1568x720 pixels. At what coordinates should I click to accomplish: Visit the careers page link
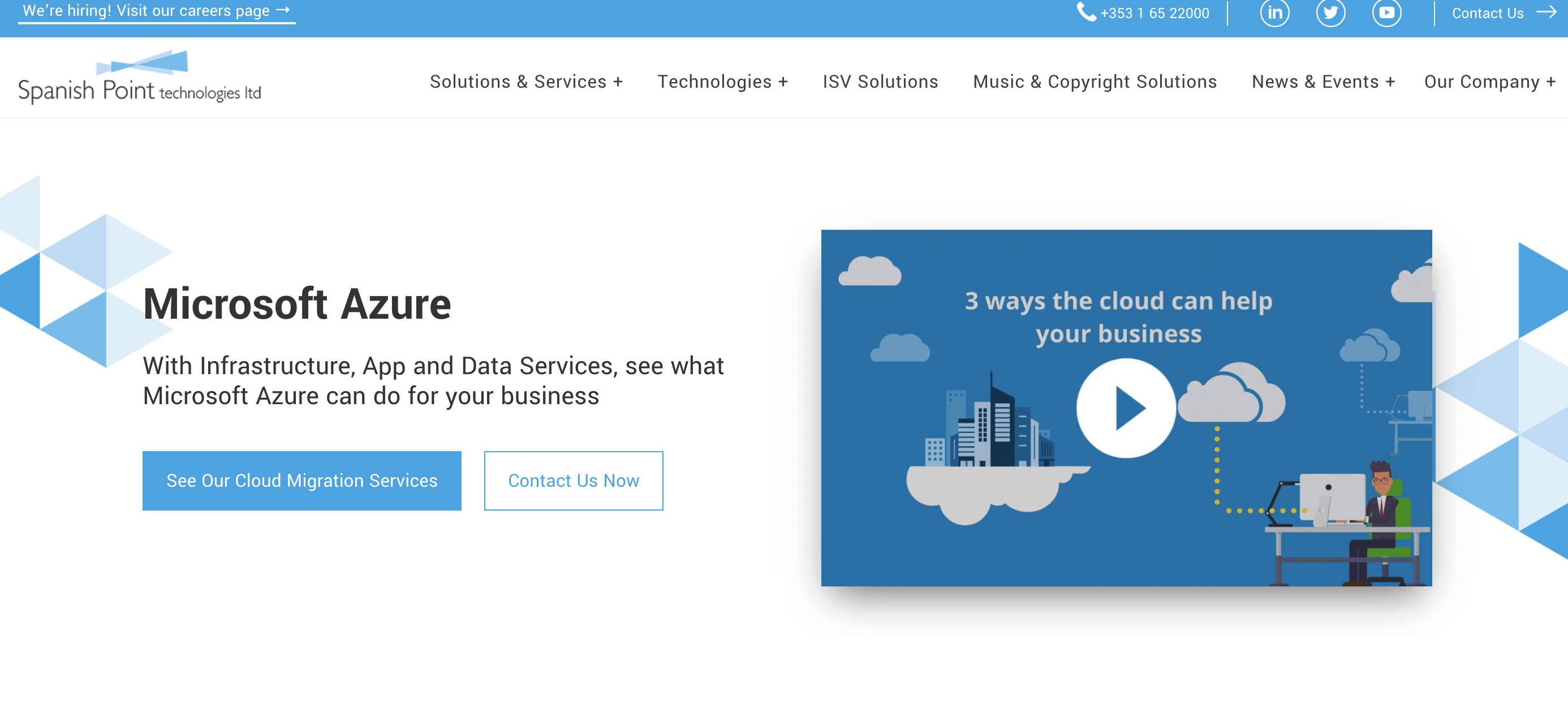click(x=157, y=11)
